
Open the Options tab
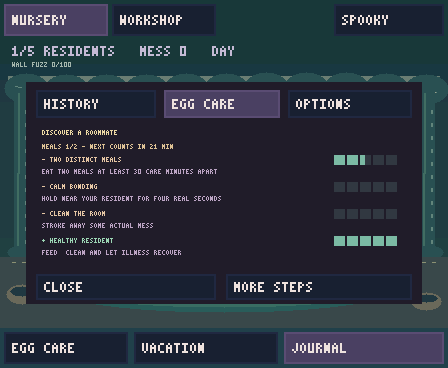pyautogui.click(x=350, y=104)
